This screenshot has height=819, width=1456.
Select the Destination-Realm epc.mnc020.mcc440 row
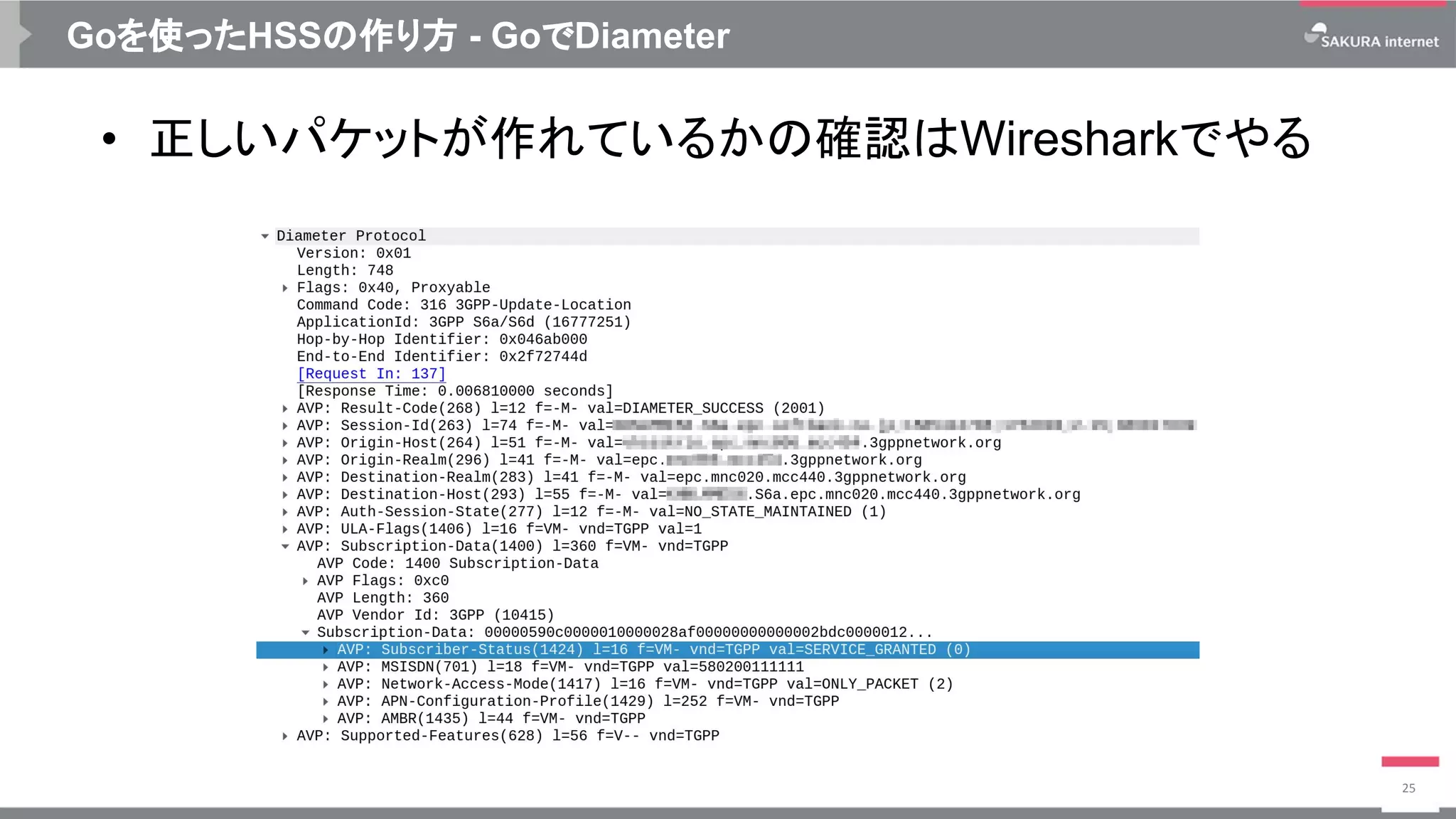tap(631, 478)
